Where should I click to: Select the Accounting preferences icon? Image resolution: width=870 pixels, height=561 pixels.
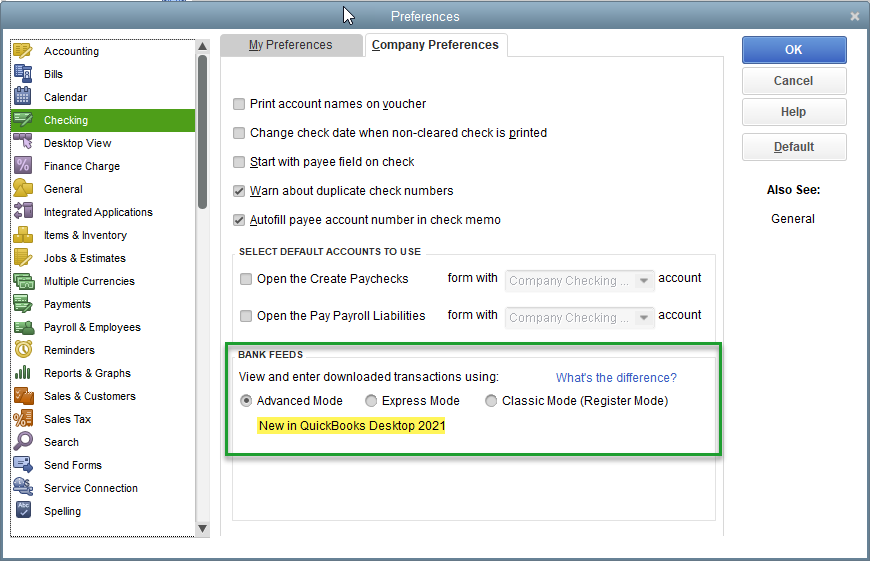23,51
